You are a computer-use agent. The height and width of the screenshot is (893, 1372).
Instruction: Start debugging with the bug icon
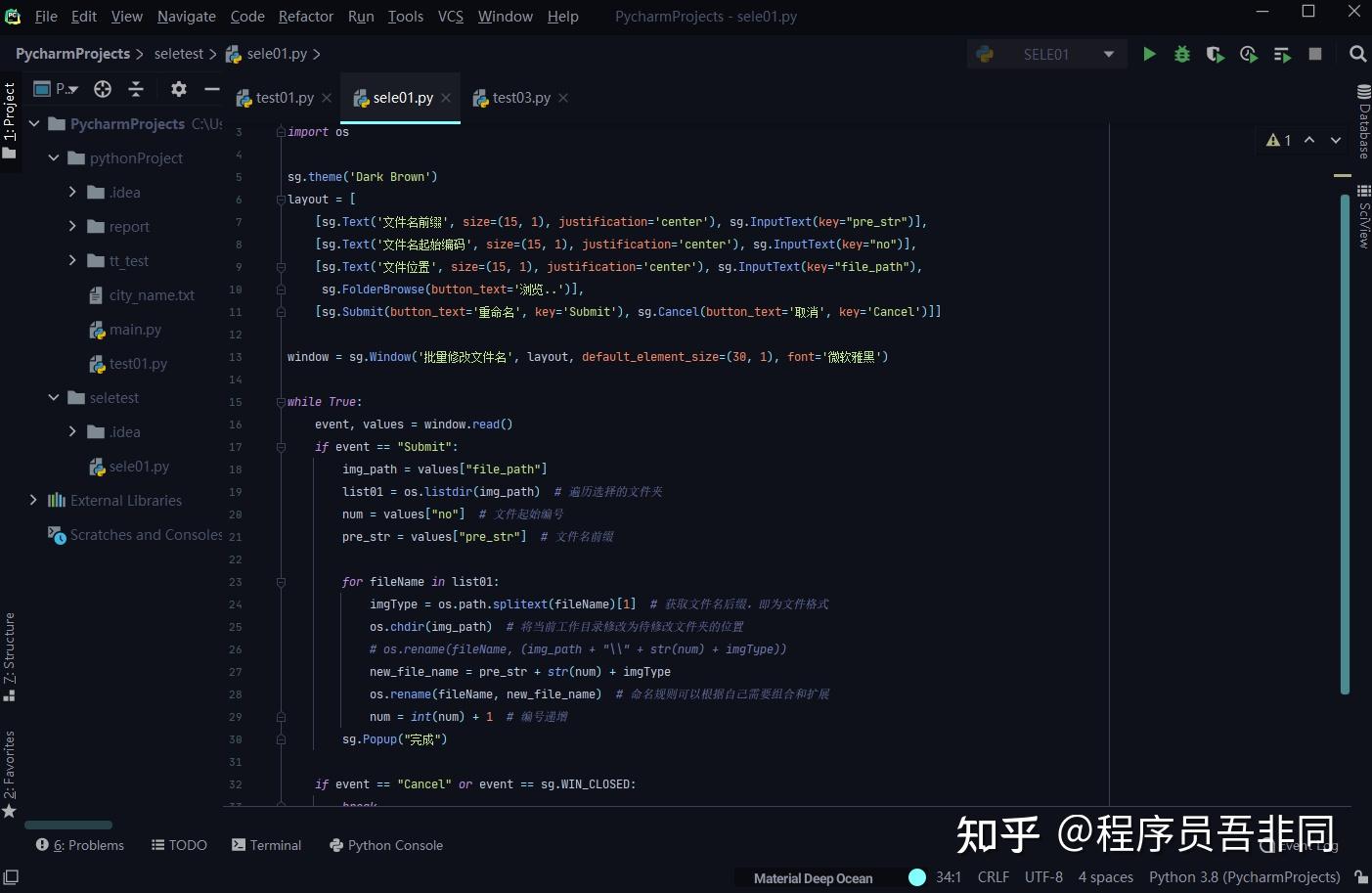click(x=1182, y=54)
